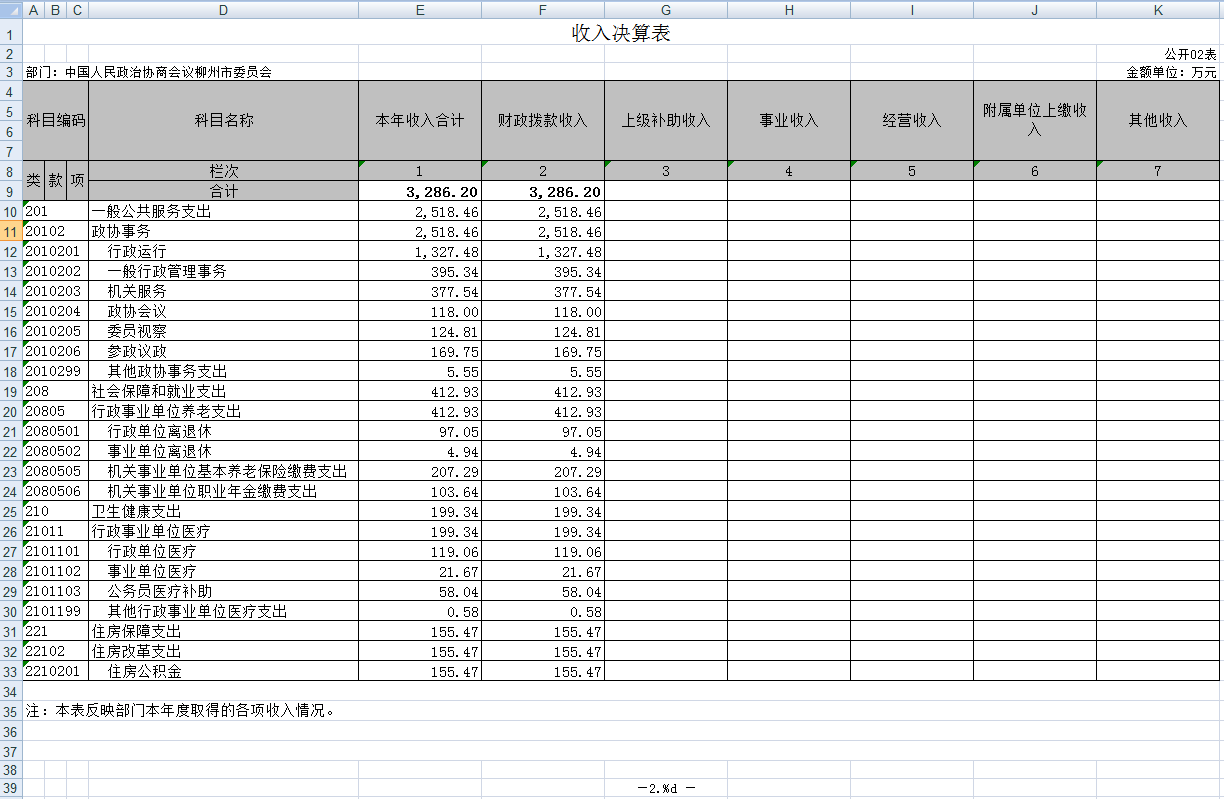Click column header E
This screenshot has height=799, width=1224.
click(x=420, y=10)
